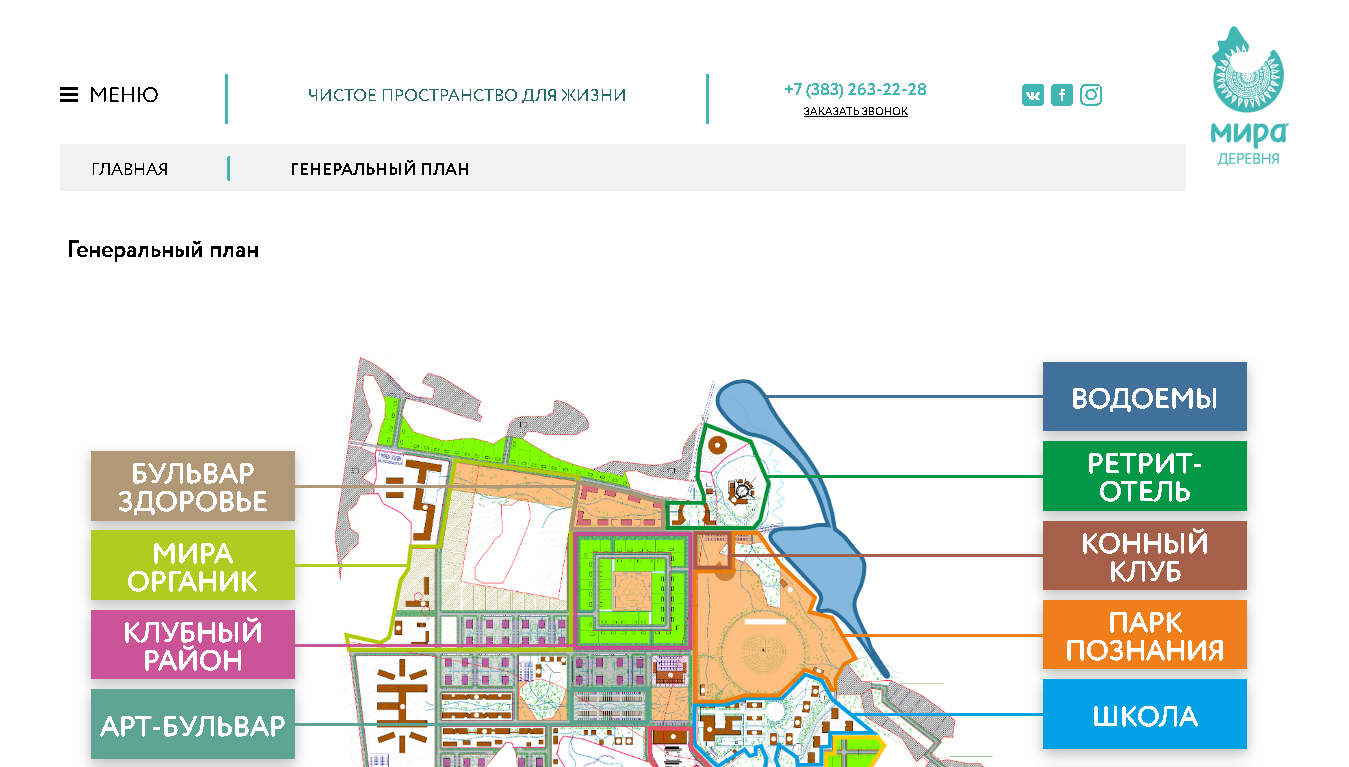
Task: Select the БУЛЬВАР ЗДОРОВЬЕ map label
Action: click(193, 486)
